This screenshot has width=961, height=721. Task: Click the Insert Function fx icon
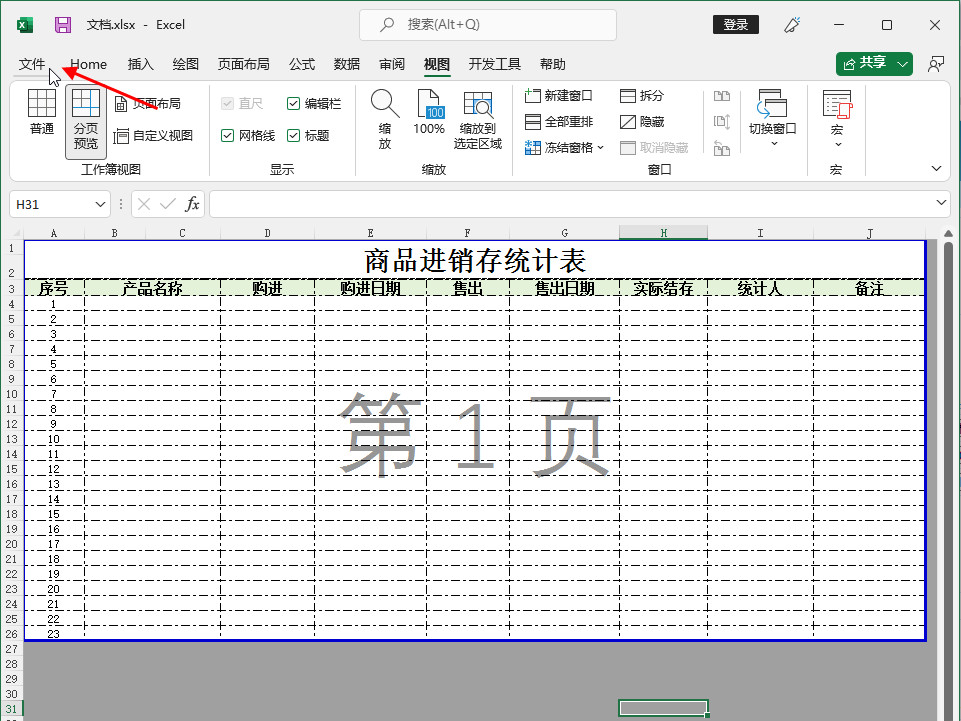(x=192, y=204)
